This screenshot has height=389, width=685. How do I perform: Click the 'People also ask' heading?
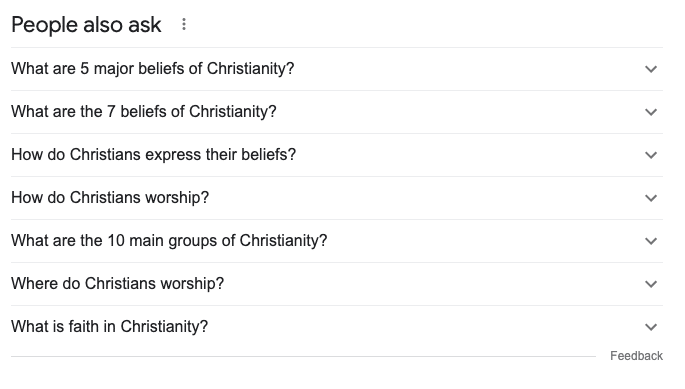(86, 25)
